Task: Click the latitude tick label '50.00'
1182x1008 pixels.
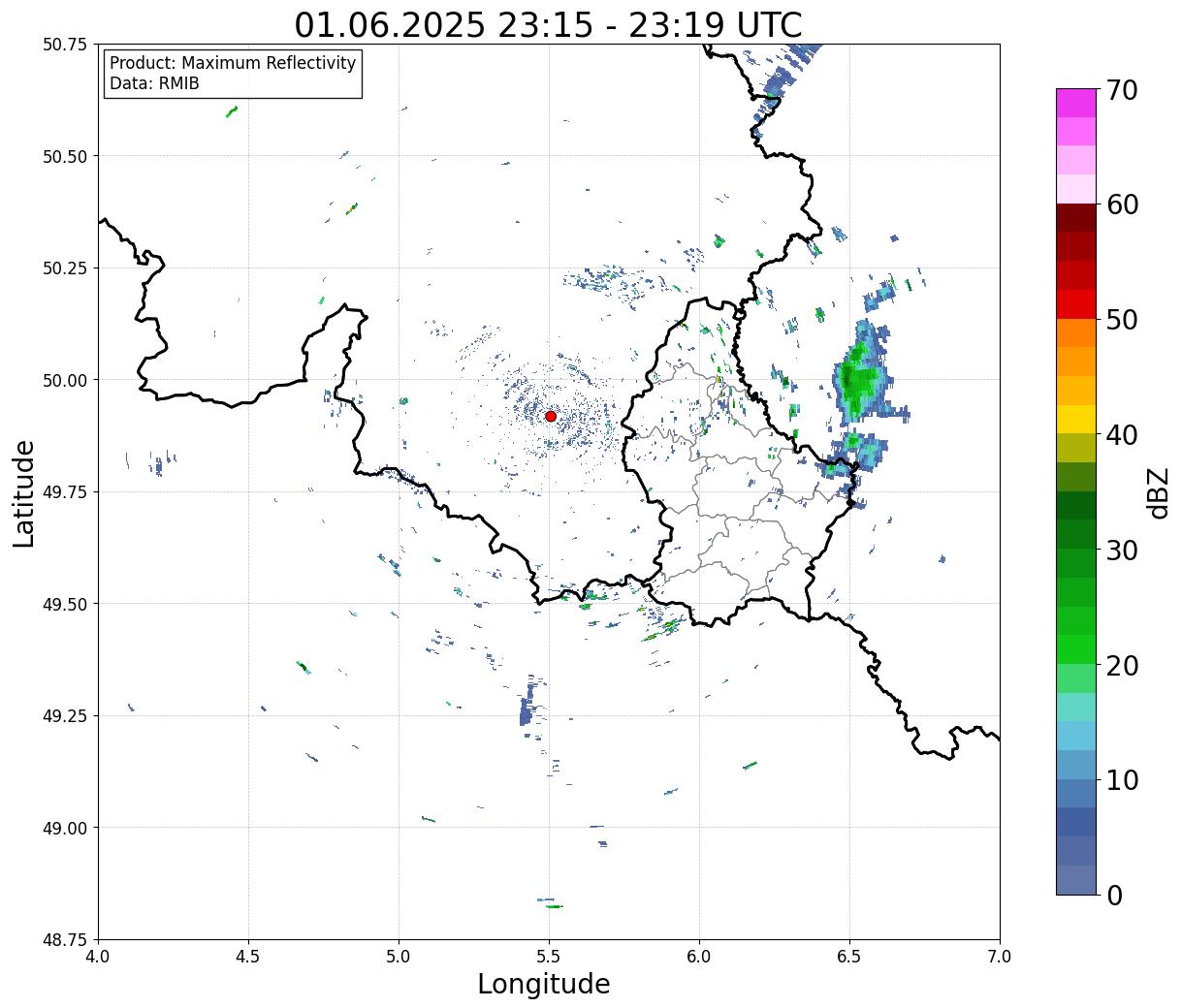Action: (x=65, y=380)
